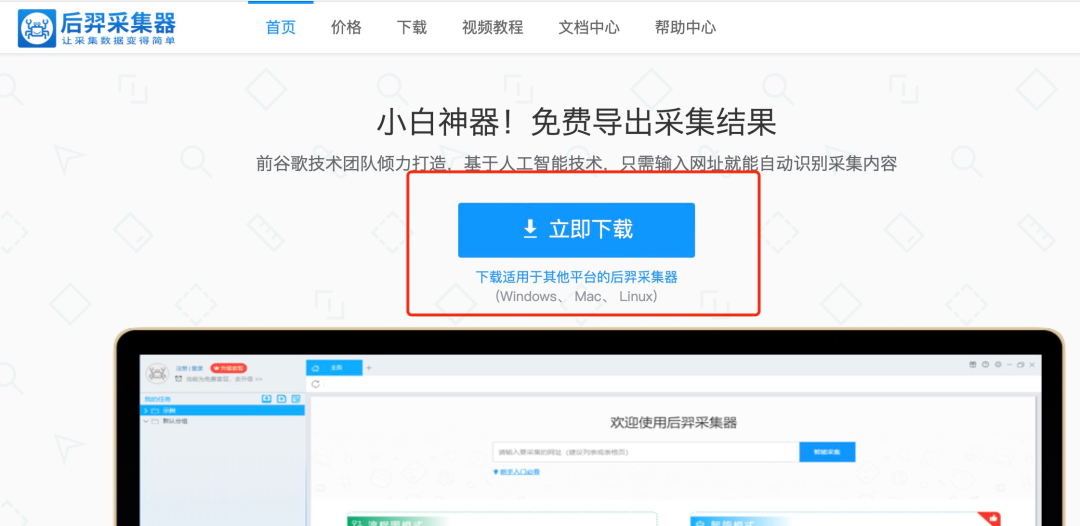1080x526 pixels.
Task: Click 我的任务 label in the preview sidebar
Action: [x=158, y=399]
